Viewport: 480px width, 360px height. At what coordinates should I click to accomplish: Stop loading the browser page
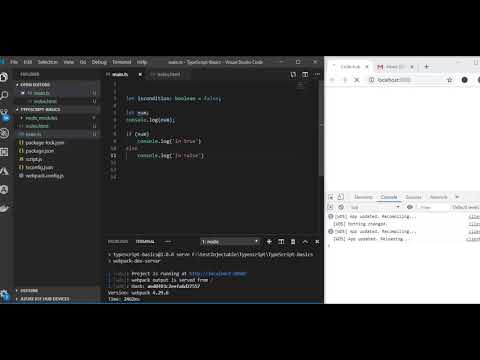(x=357, y=80)
